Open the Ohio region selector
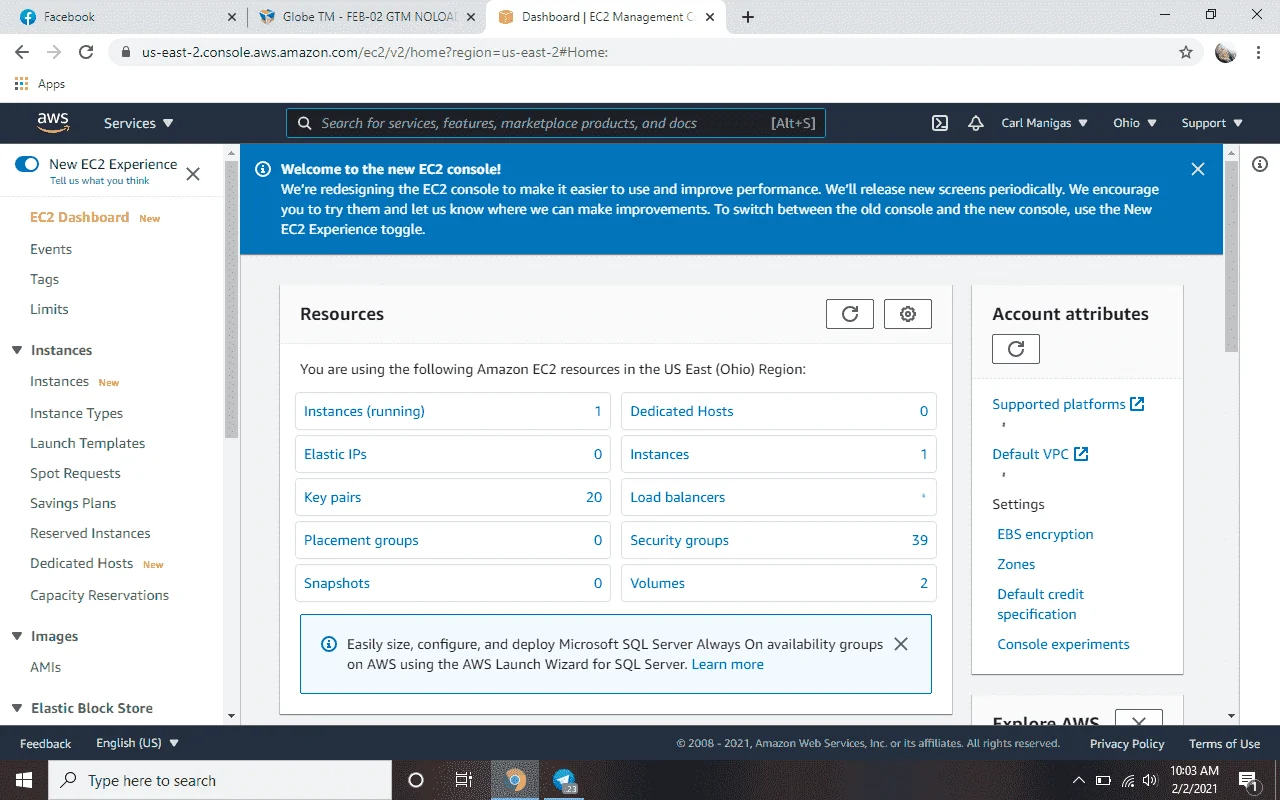Image resolution: width=1280 pixels, height=800 pixels. click(x=1135, y=123)
